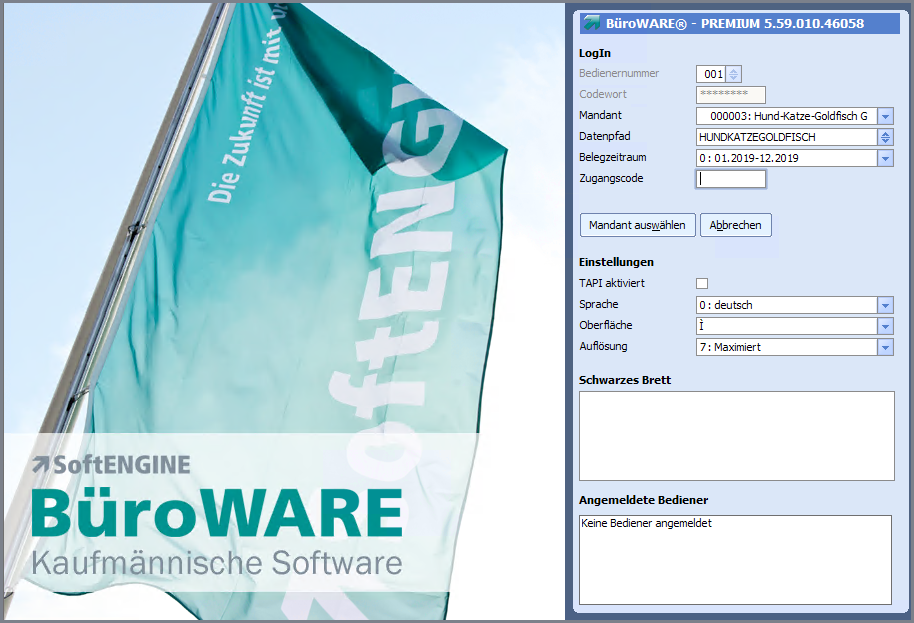Screen dimensions: 914x623
Task: Click the large BüroWARE logo text
Action: [x=217, y=511]
